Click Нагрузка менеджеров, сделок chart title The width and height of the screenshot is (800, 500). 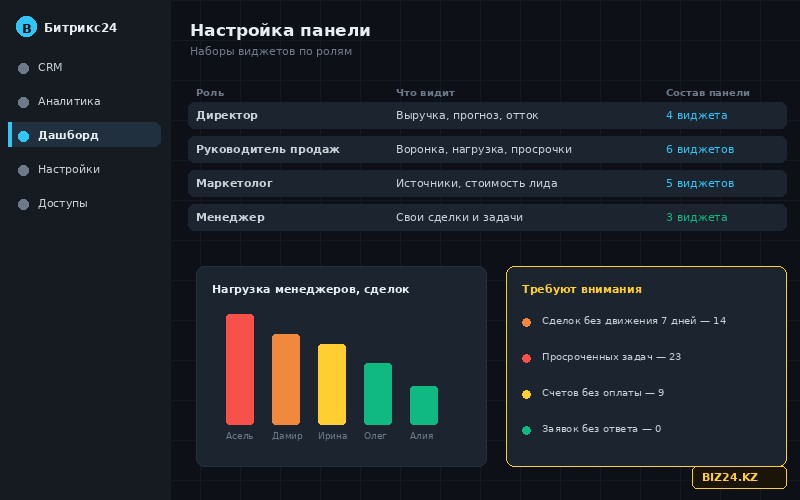click(x=310, y=289)
